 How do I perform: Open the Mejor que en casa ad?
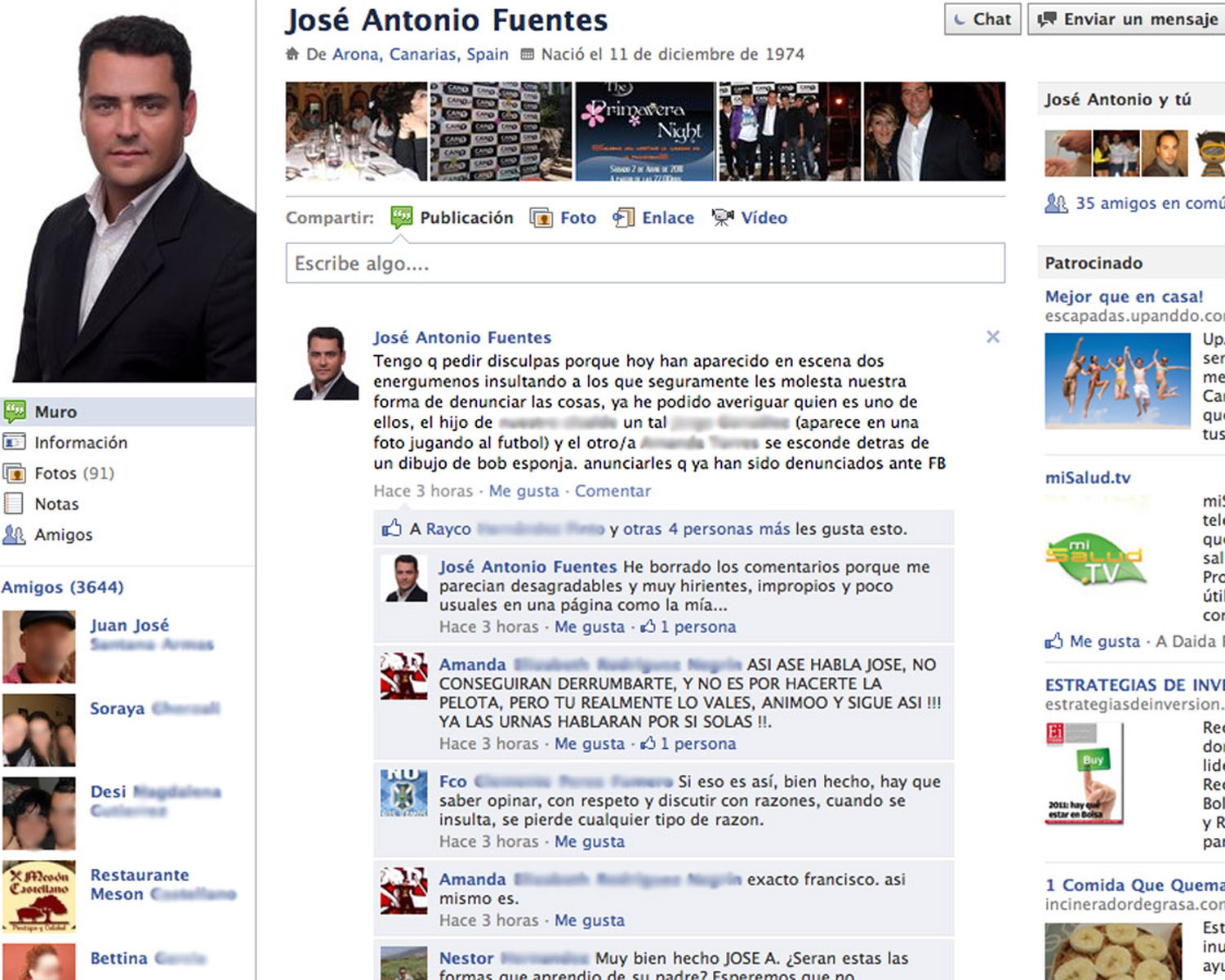(x=1124, y=296)
